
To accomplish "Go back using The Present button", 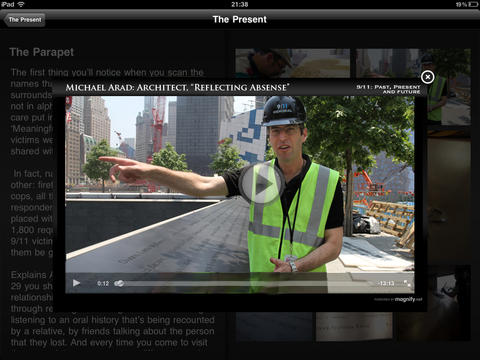I will pyautogui.click(x=24, y=20).
